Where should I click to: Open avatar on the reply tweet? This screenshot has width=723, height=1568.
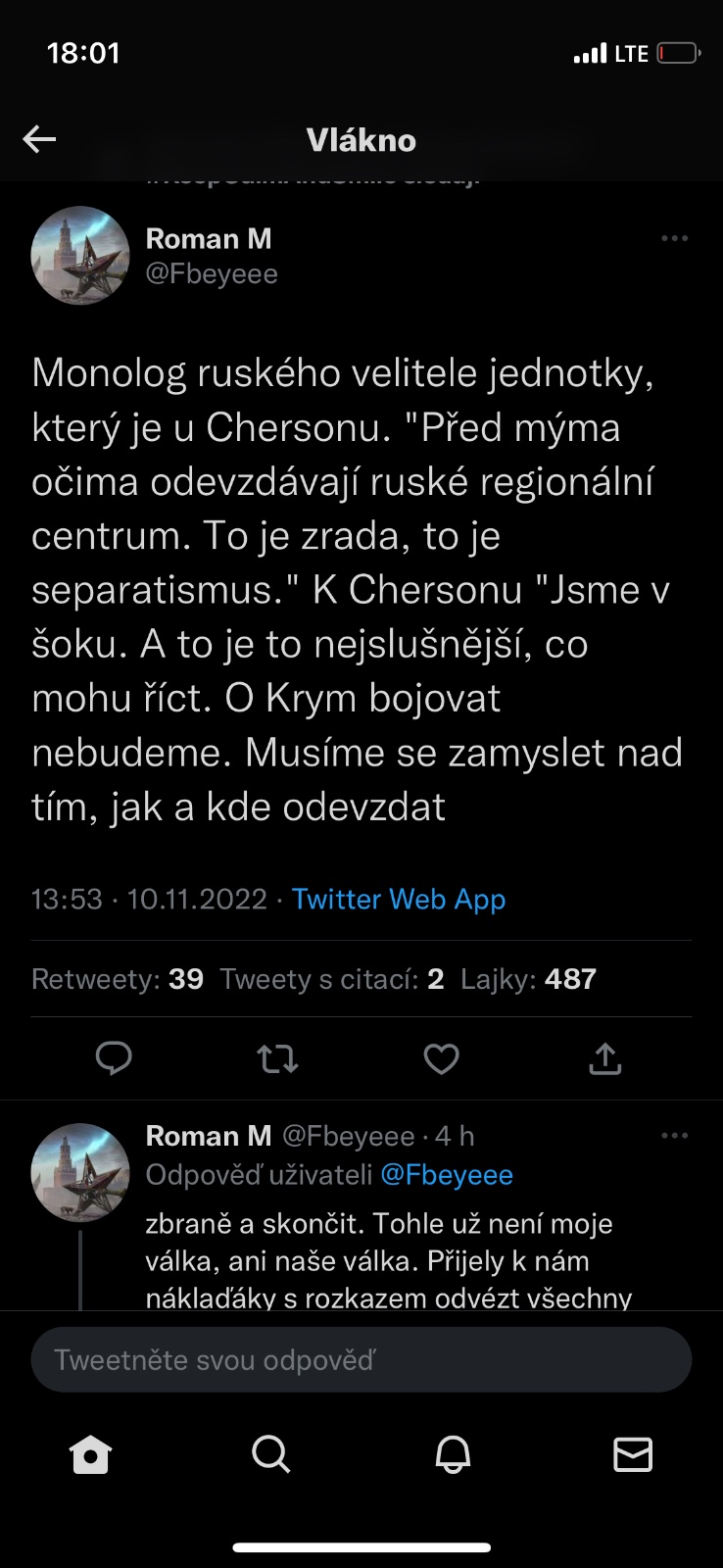click(x=80, y=1172)
